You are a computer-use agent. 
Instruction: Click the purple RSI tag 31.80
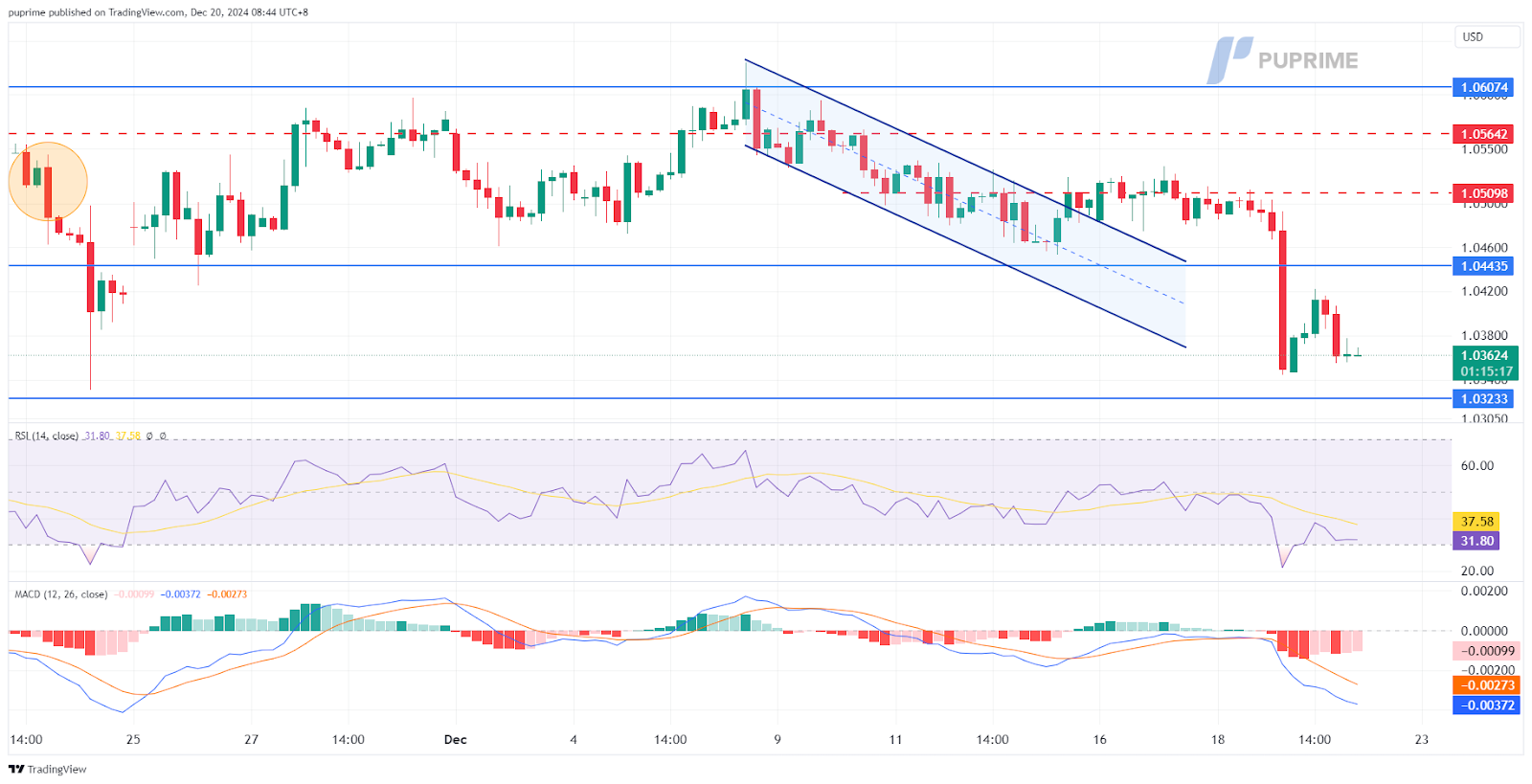click(1476, 541)
